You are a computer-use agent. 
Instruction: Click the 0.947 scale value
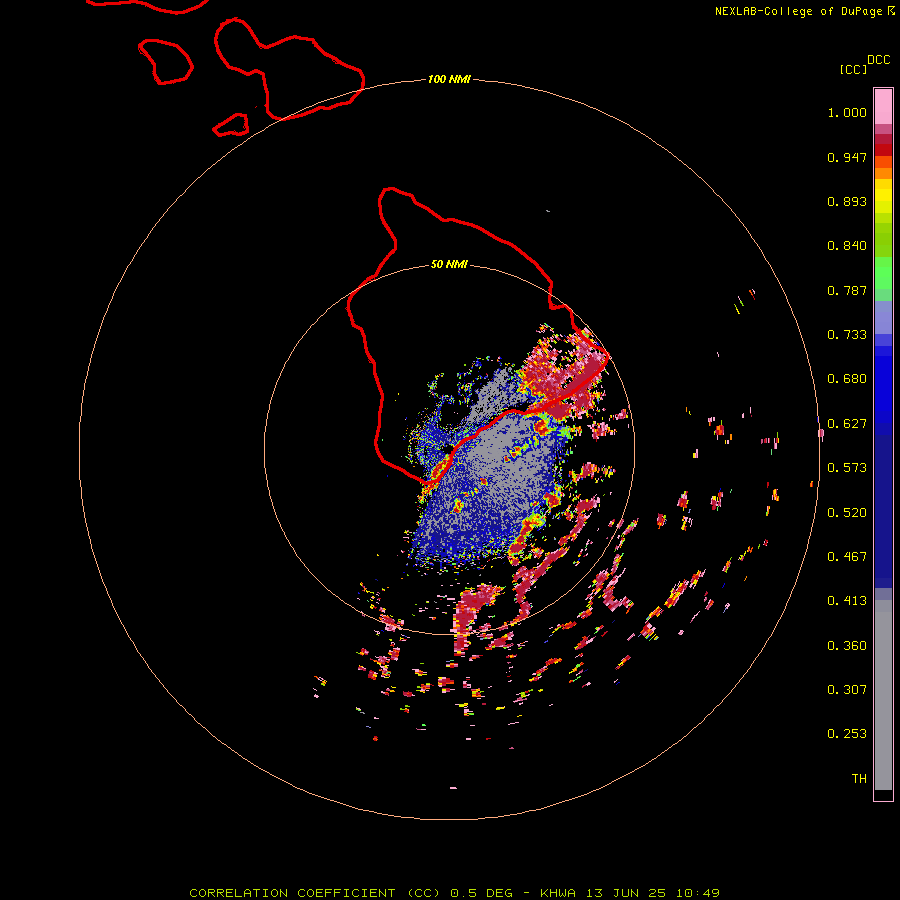847,157
